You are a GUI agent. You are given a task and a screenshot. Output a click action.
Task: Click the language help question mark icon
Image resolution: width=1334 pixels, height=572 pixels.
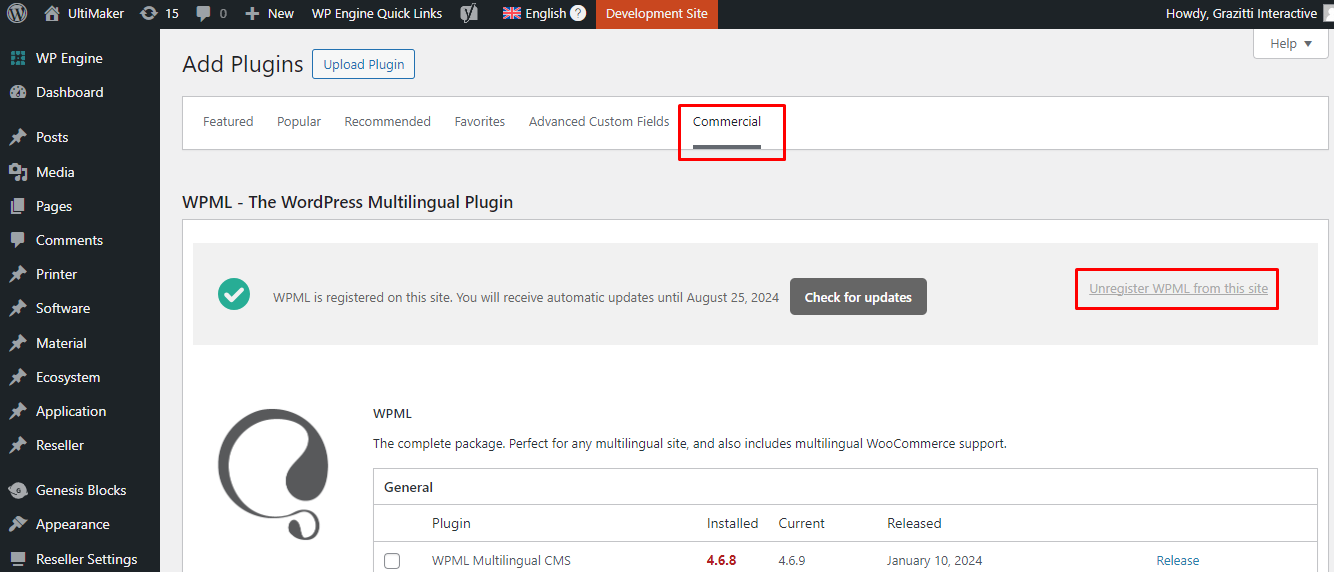click(x=577, y=13)
